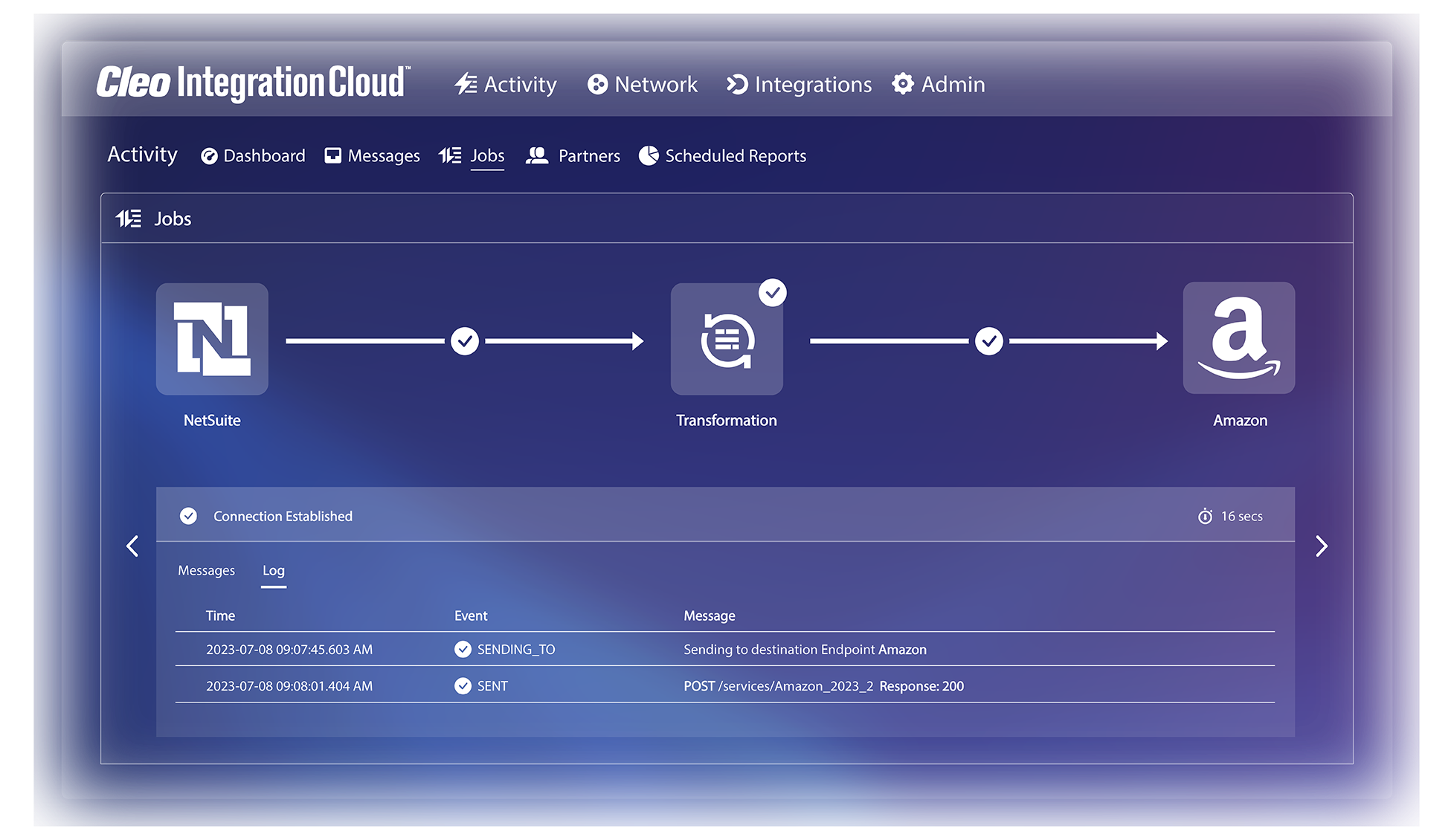Switch to the Messages tab

coord(206,570)
